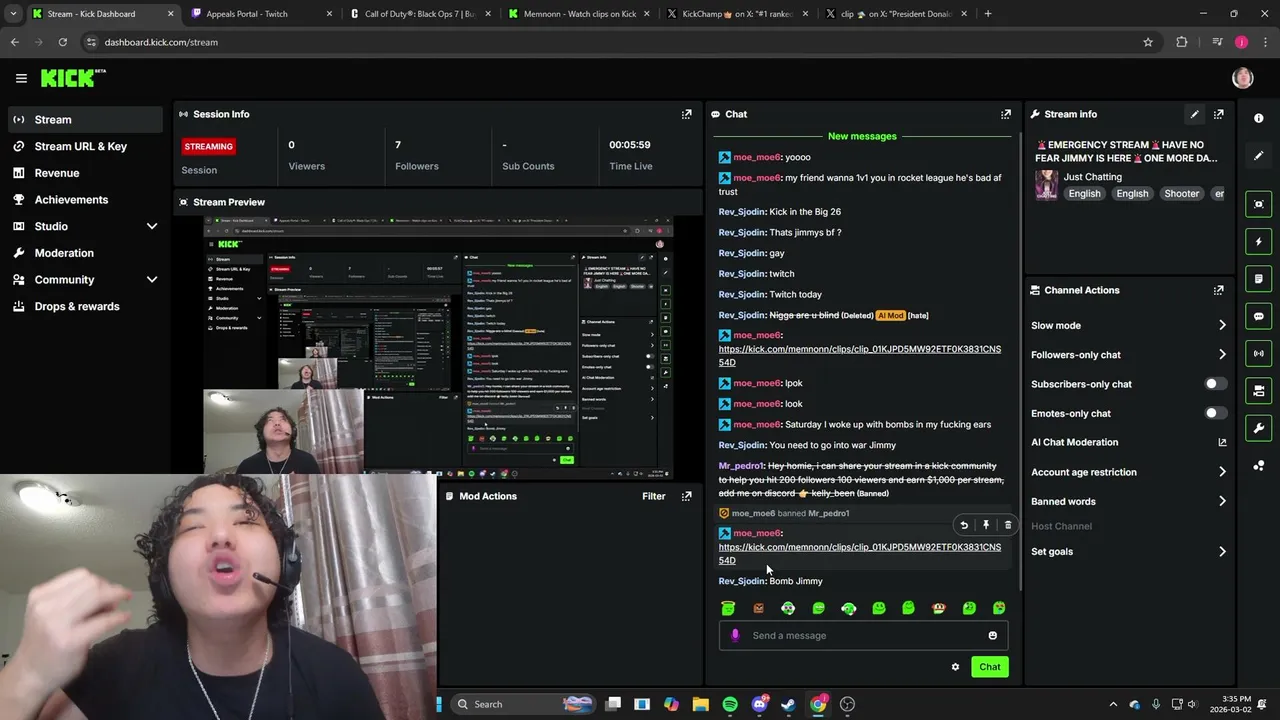Toggle the camera rail icon

click(1259, 390)
